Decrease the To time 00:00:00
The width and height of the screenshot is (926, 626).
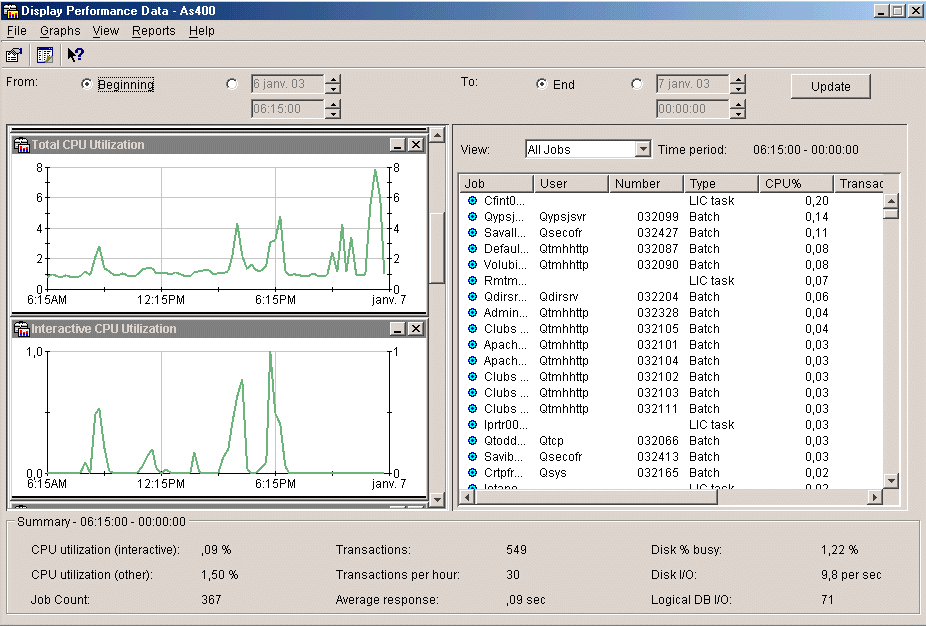point(738,113)
